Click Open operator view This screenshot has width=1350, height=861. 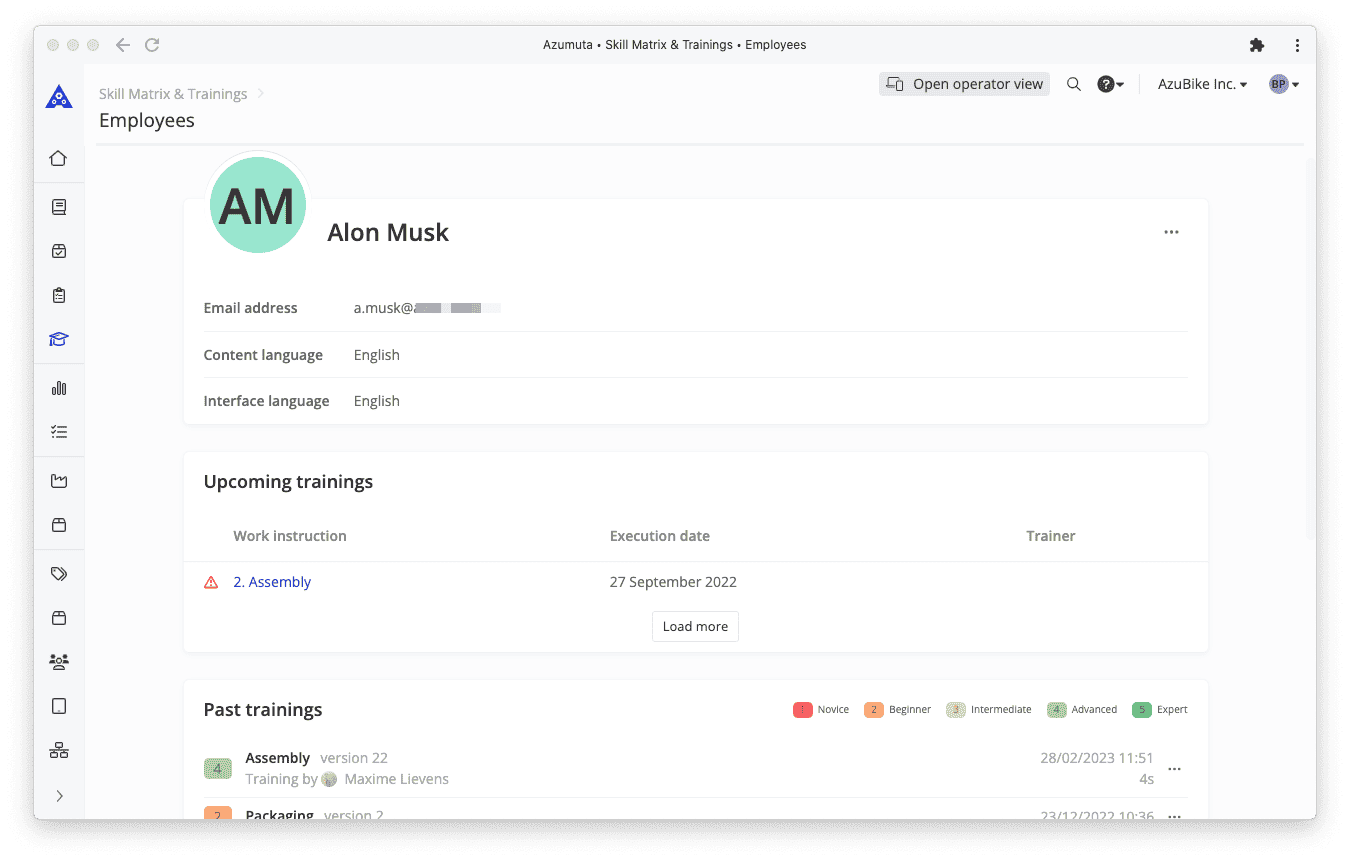(963, 84)
